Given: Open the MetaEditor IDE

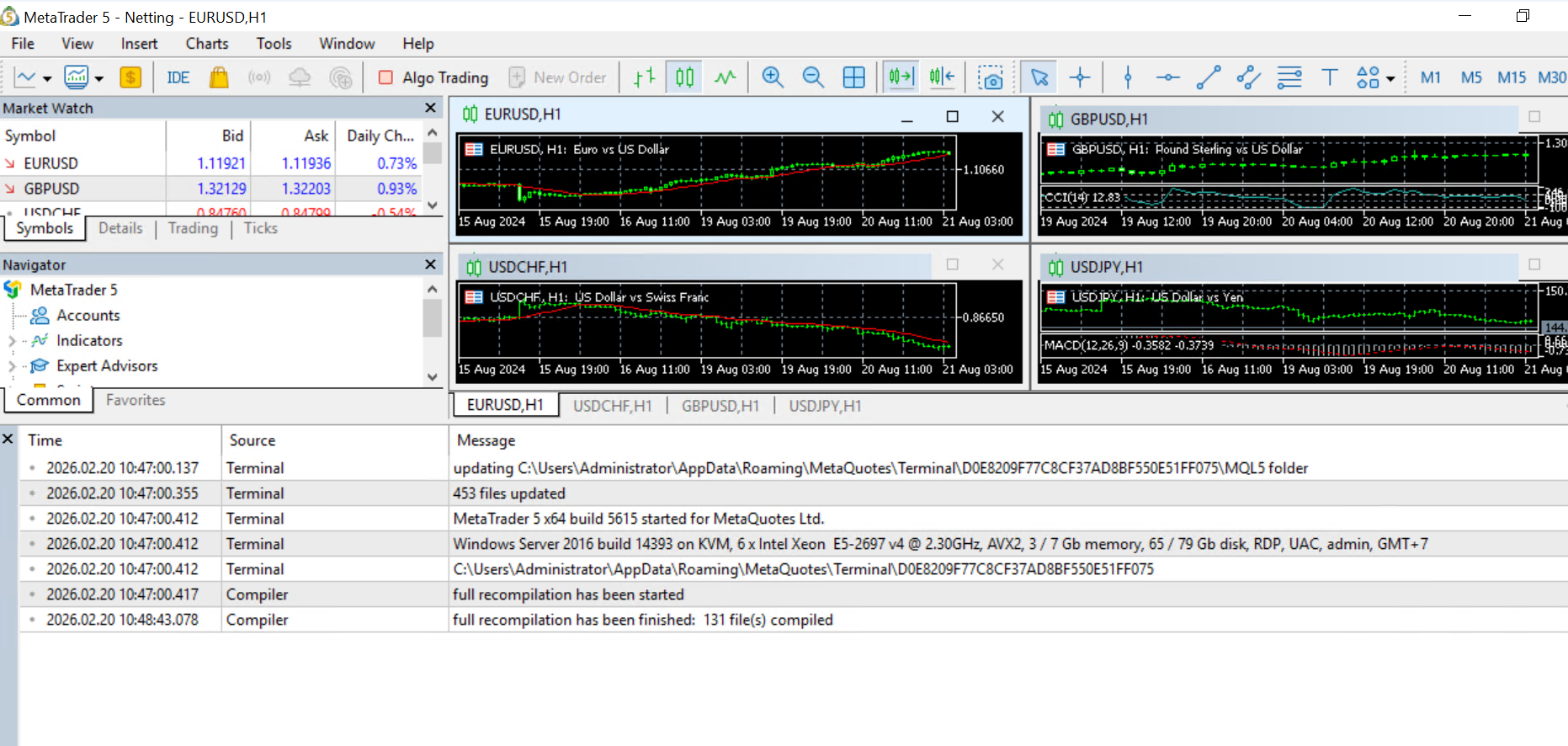Looking at the screenshot, I should 178,77.
